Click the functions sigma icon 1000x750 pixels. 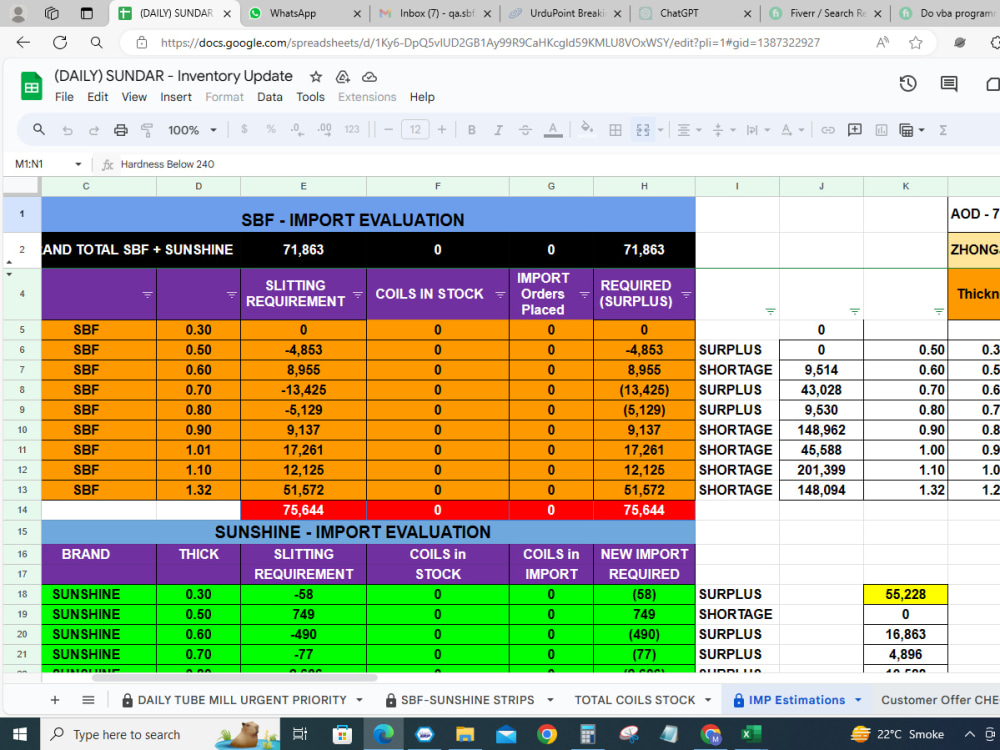[942, 130]
